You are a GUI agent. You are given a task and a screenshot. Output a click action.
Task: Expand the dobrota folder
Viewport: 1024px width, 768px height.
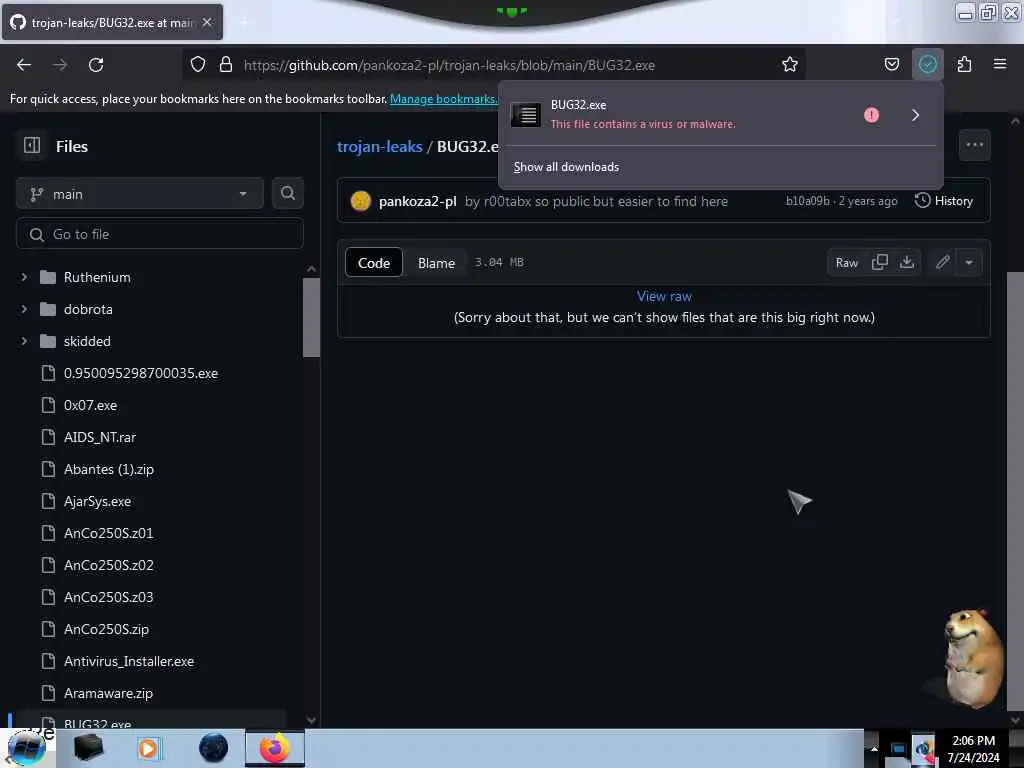point(24,309)
